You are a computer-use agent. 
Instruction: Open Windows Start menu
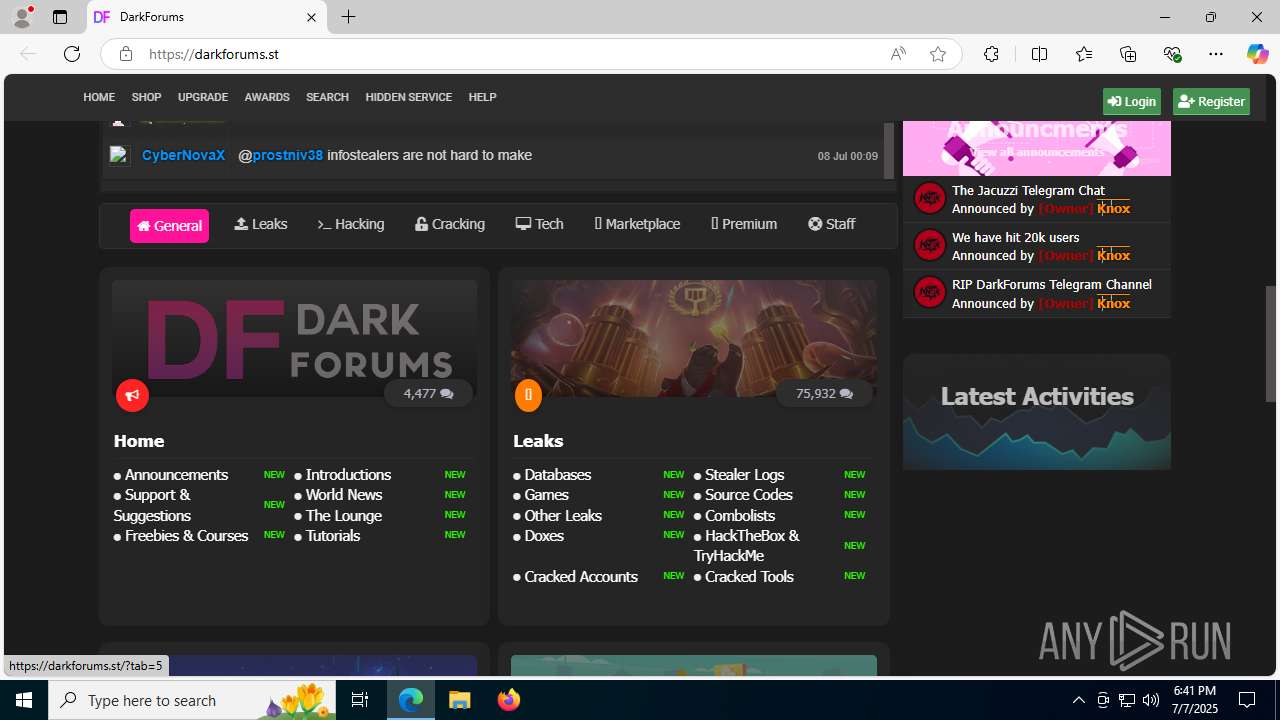point(24,700)
